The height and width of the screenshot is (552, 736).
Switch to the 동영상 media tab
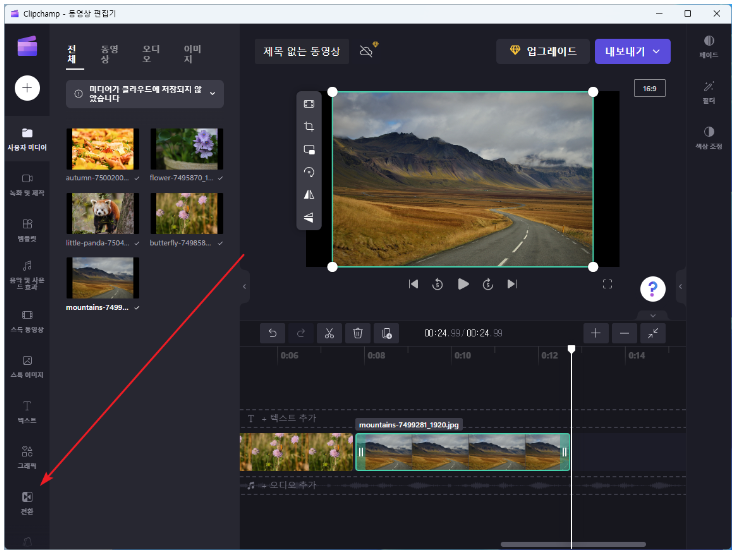pos(109,54)
